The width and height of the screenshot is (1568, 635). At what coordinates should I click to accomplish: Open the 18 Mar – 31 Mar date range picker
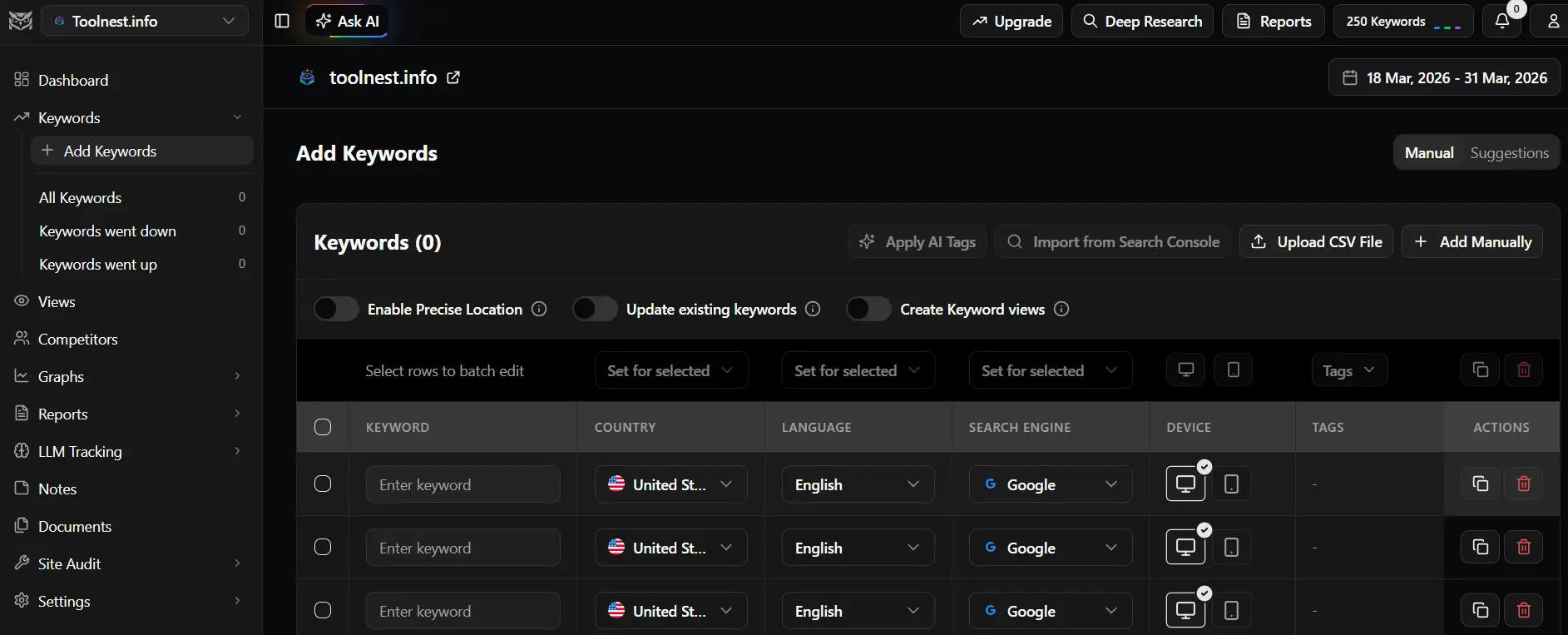tap(1444, 77)
